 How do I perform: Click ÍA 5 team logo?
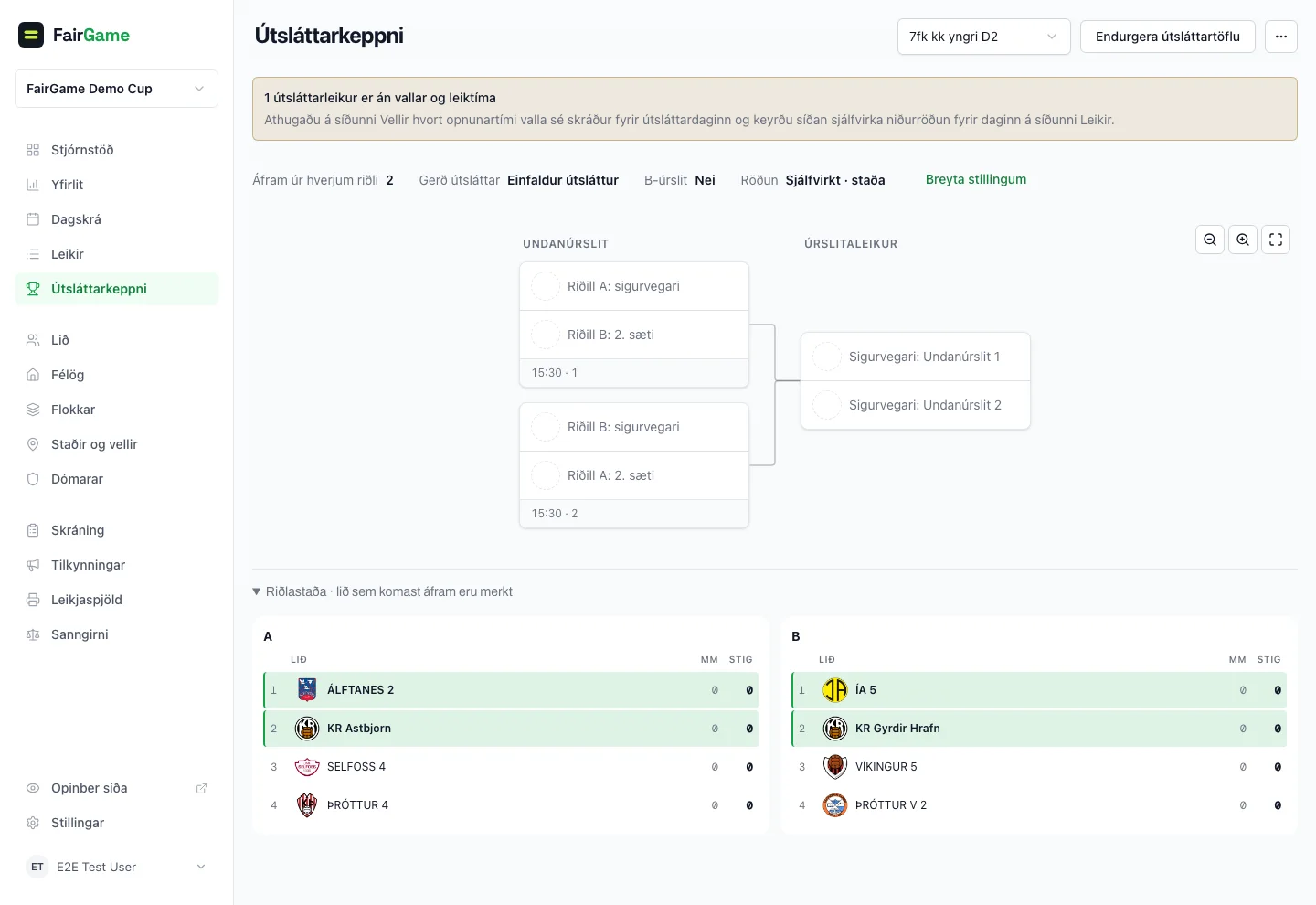835,690
